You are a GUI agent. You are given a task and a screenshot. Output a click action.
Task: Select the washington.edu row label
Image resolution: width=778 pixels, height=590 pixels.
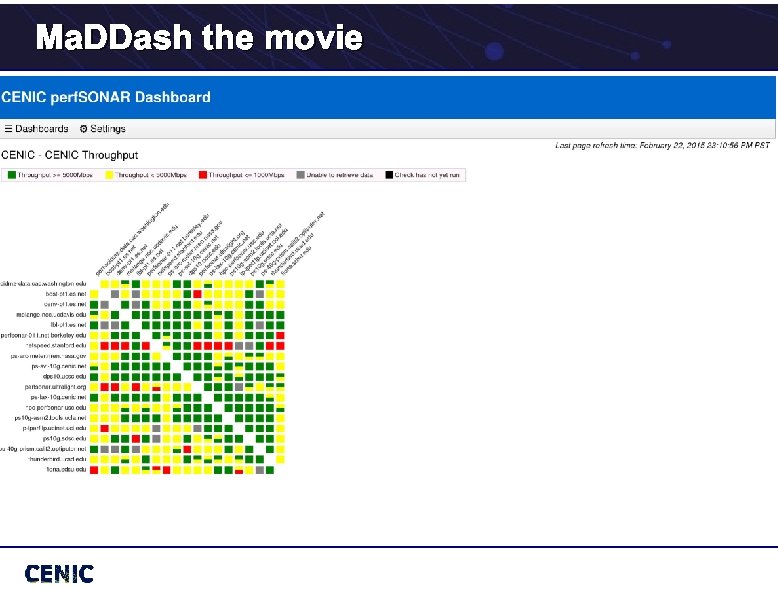[44, 284]
